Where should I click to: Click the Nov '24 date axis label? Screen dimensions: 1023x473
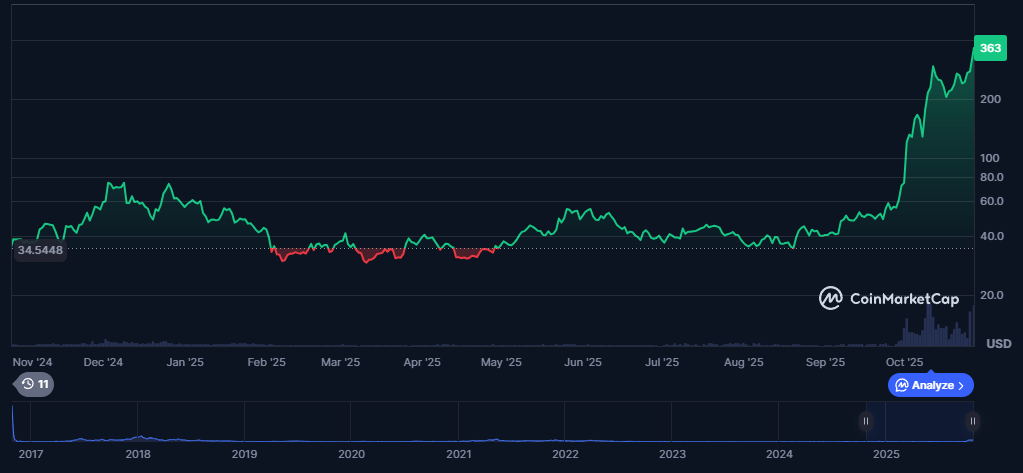pyautogui.click(x=31, y=362)
